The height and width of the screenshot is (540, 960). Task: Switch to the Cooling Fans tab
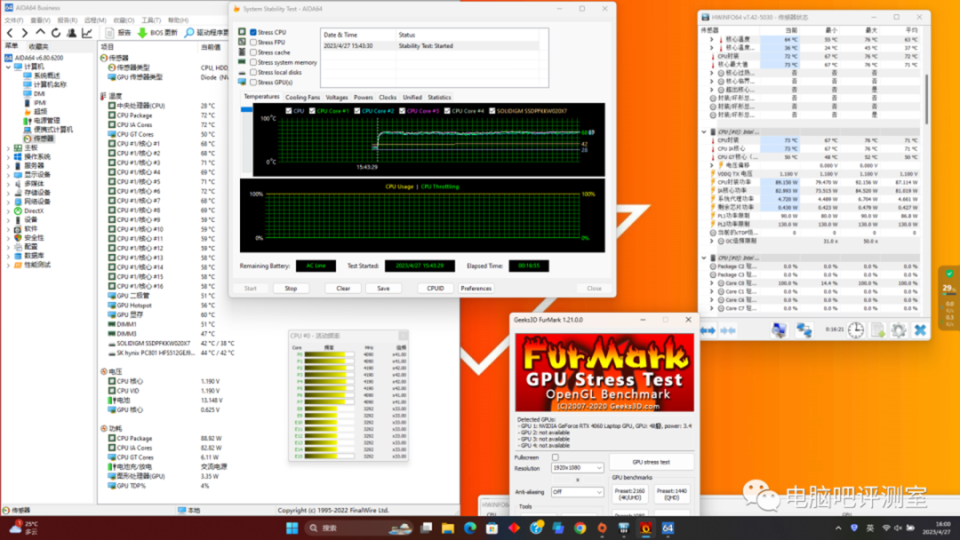point(302,97)
